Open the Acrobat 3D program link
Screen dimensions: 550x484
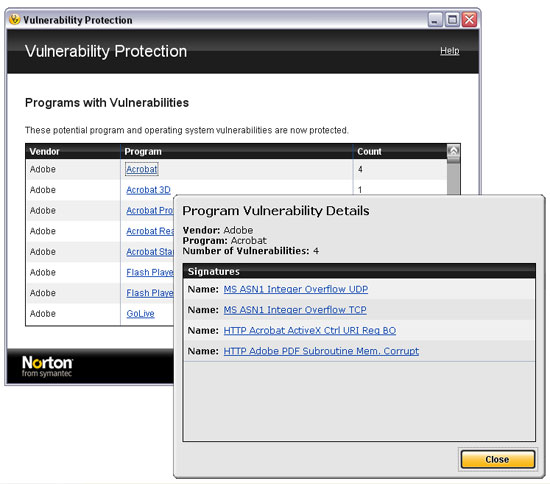point(148,190)
